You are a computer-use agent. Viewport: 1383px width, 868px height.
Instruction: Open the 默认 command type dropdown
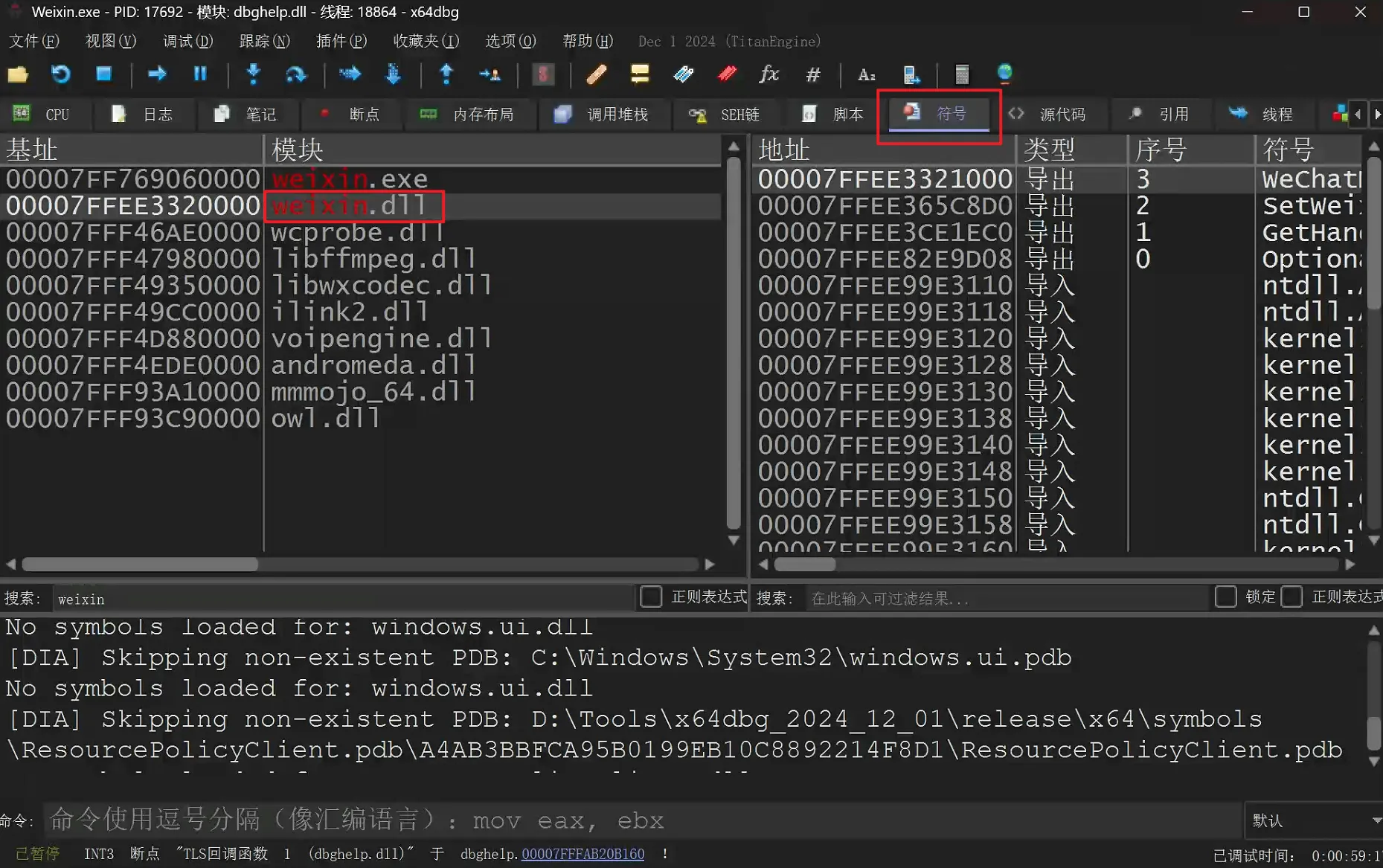click(x=1314, y=820)
